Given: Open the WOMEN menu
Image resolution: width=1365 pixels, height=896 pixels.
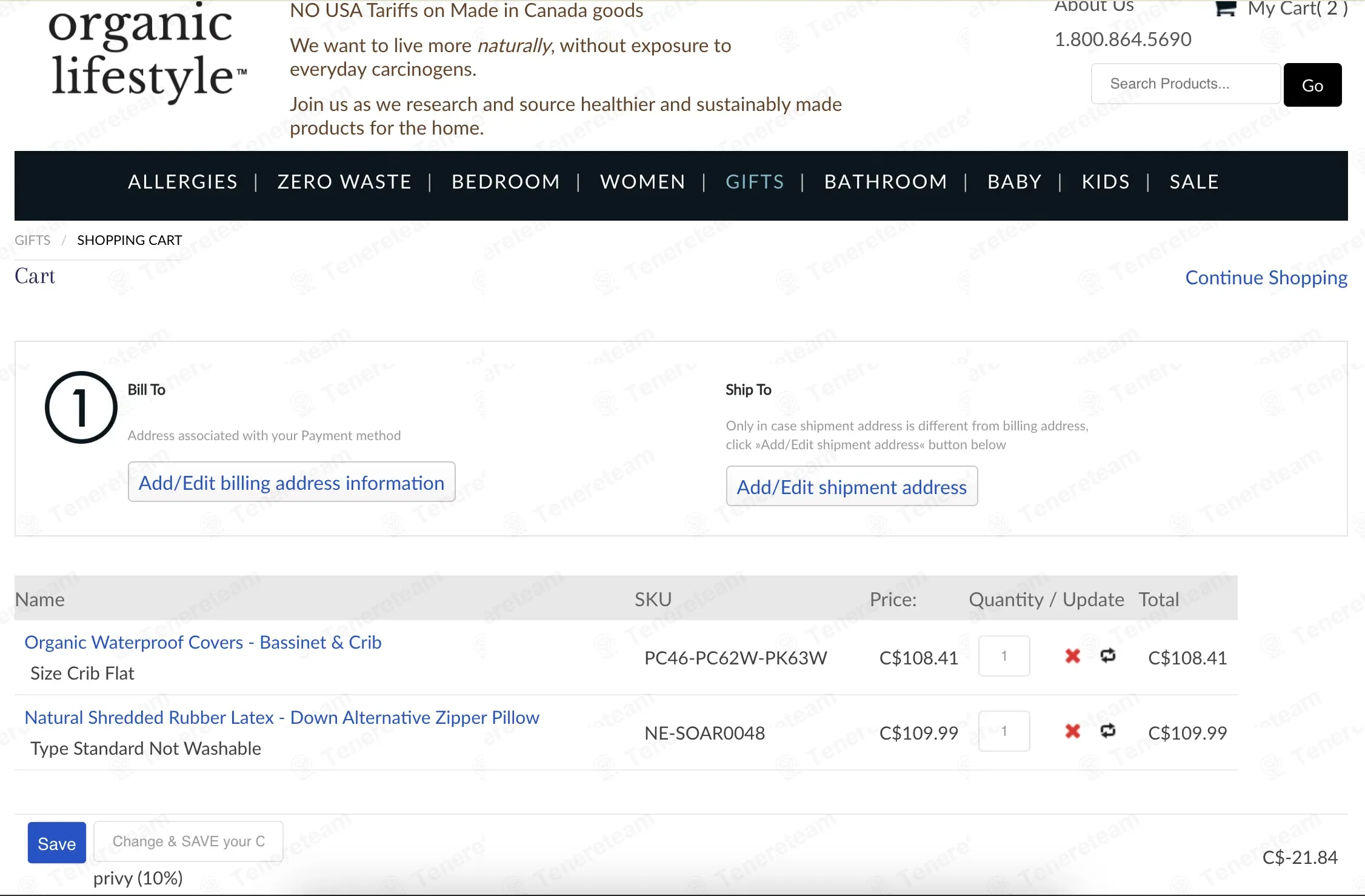Looking at the screenshot, I should pyautogui.click(x=642, y=182).
